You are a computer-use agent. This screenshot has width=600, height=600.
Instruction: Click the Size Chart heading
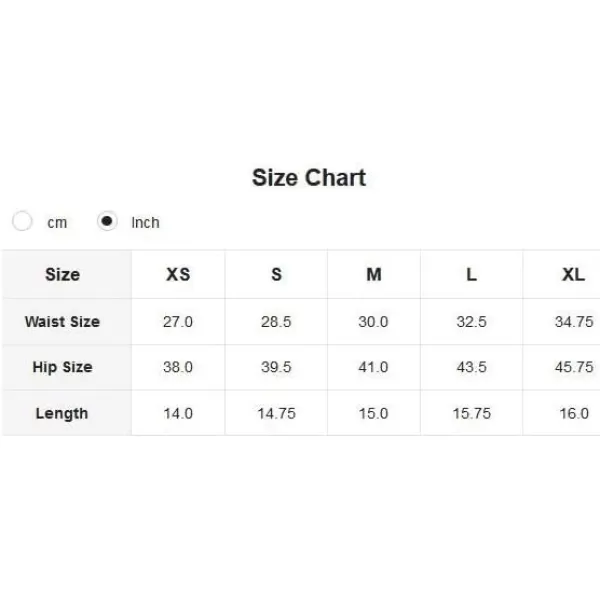click(x=309, y=178)
